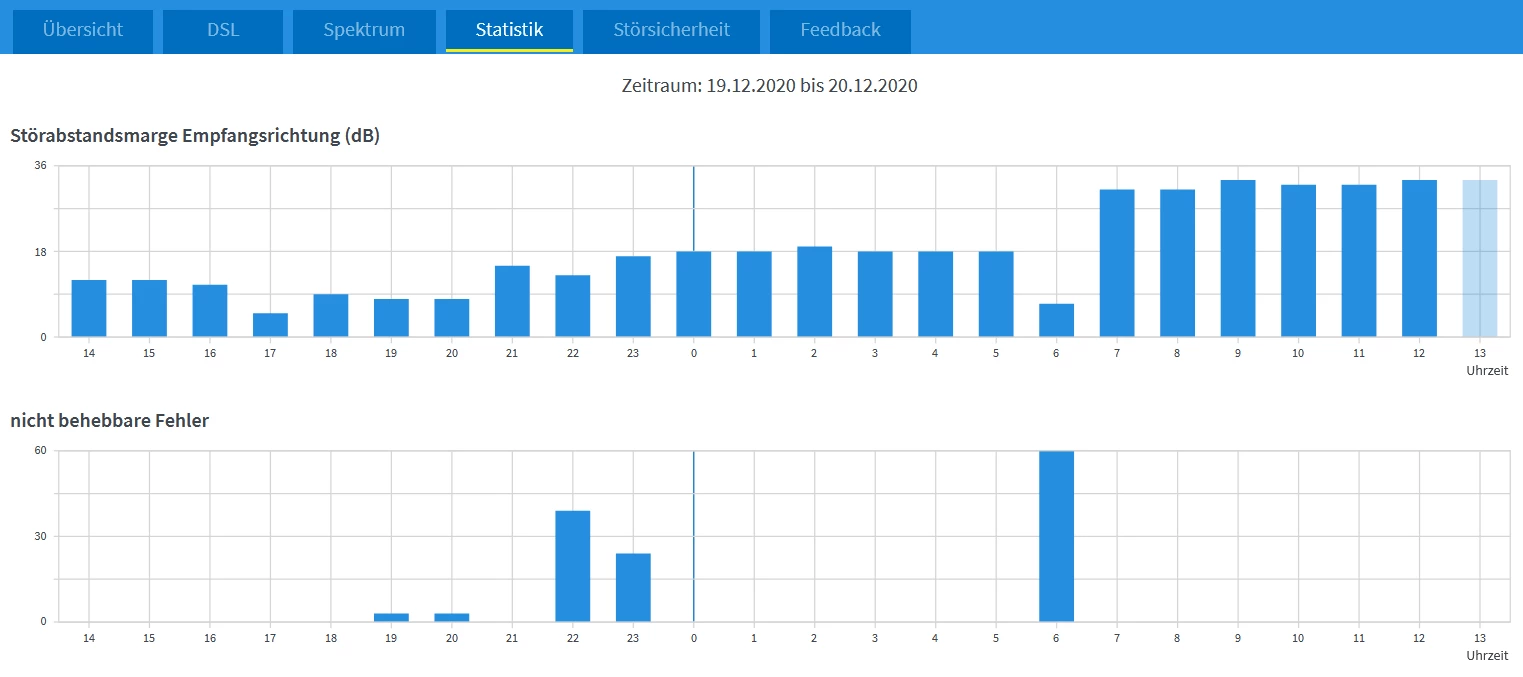Click the hour 2 bar in Störabstandsmarge chart
The image size is (1523, 677).
(x=814, y=292)
